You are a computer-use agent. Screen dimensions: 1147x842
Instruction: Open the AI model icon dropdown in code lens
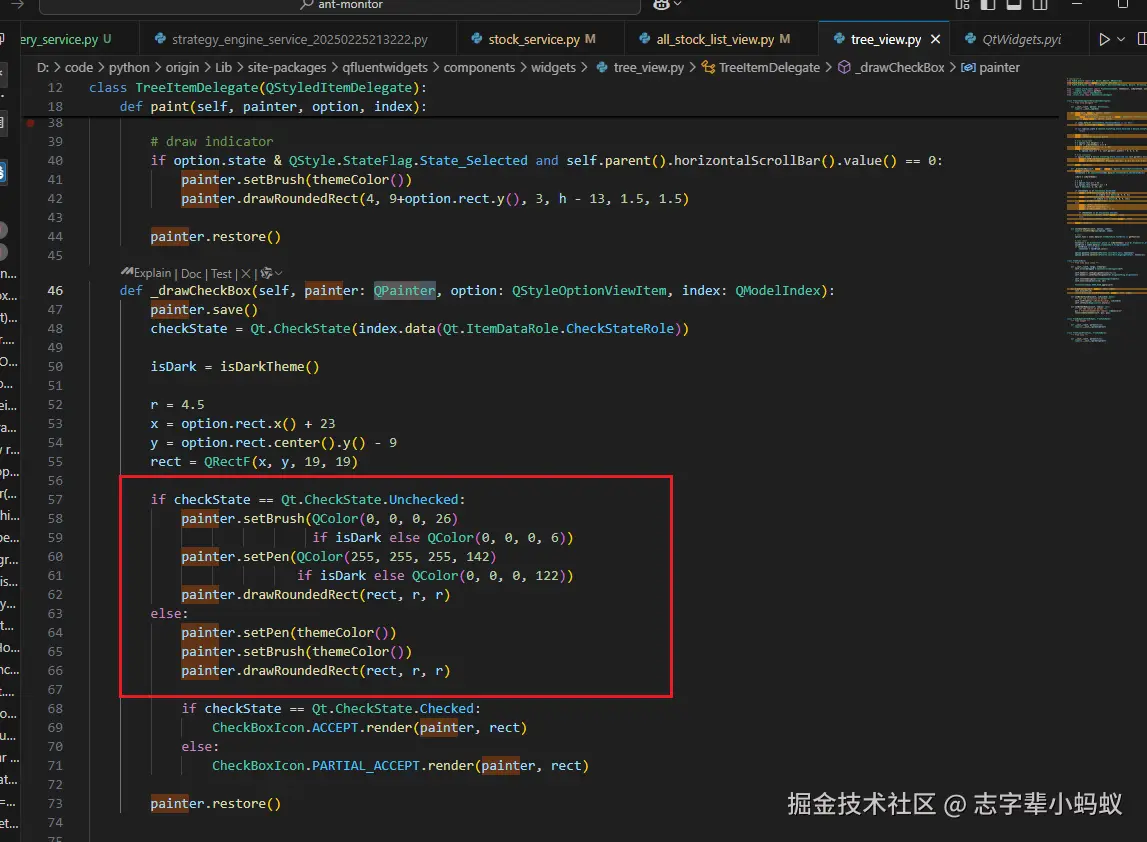coord(271,273)
